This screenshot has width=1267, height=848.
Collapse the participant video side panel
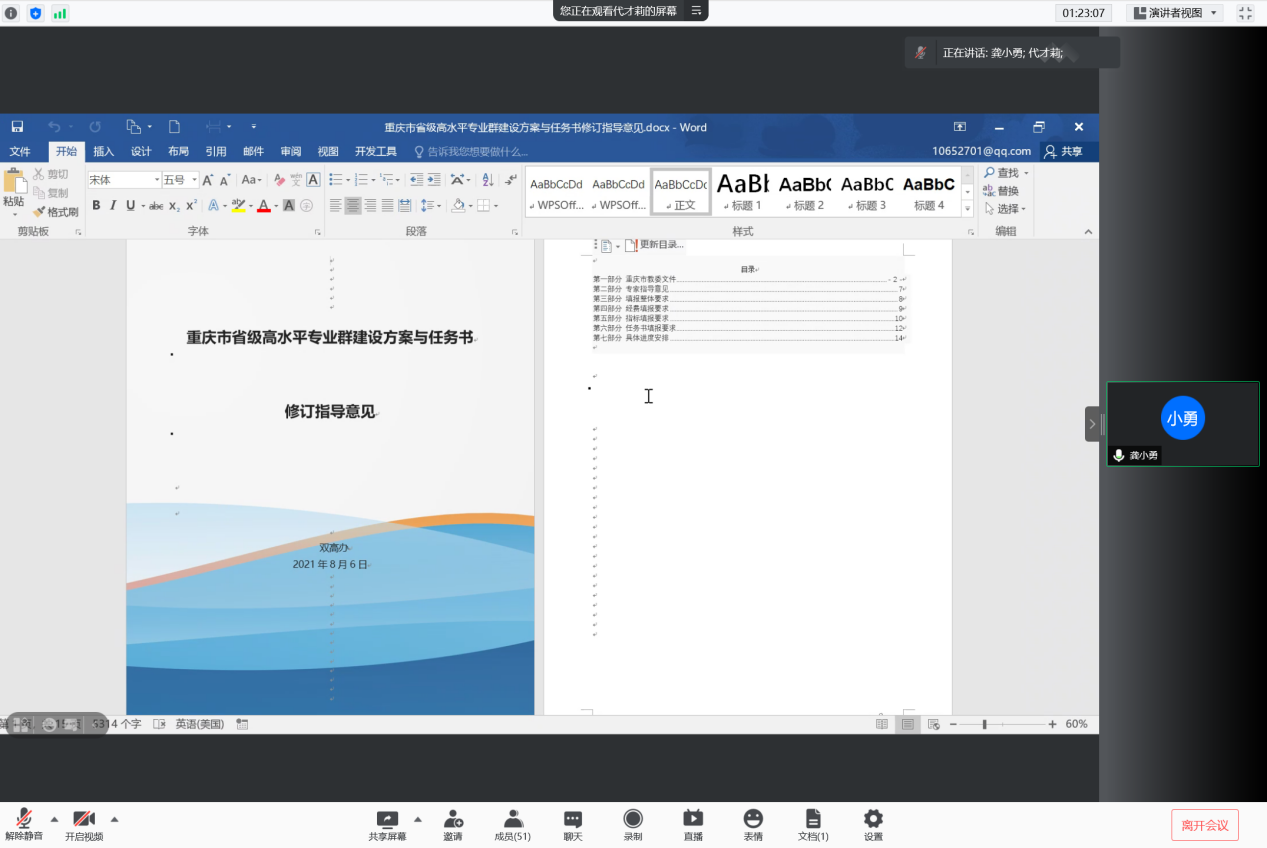(x=1092, y=424)
